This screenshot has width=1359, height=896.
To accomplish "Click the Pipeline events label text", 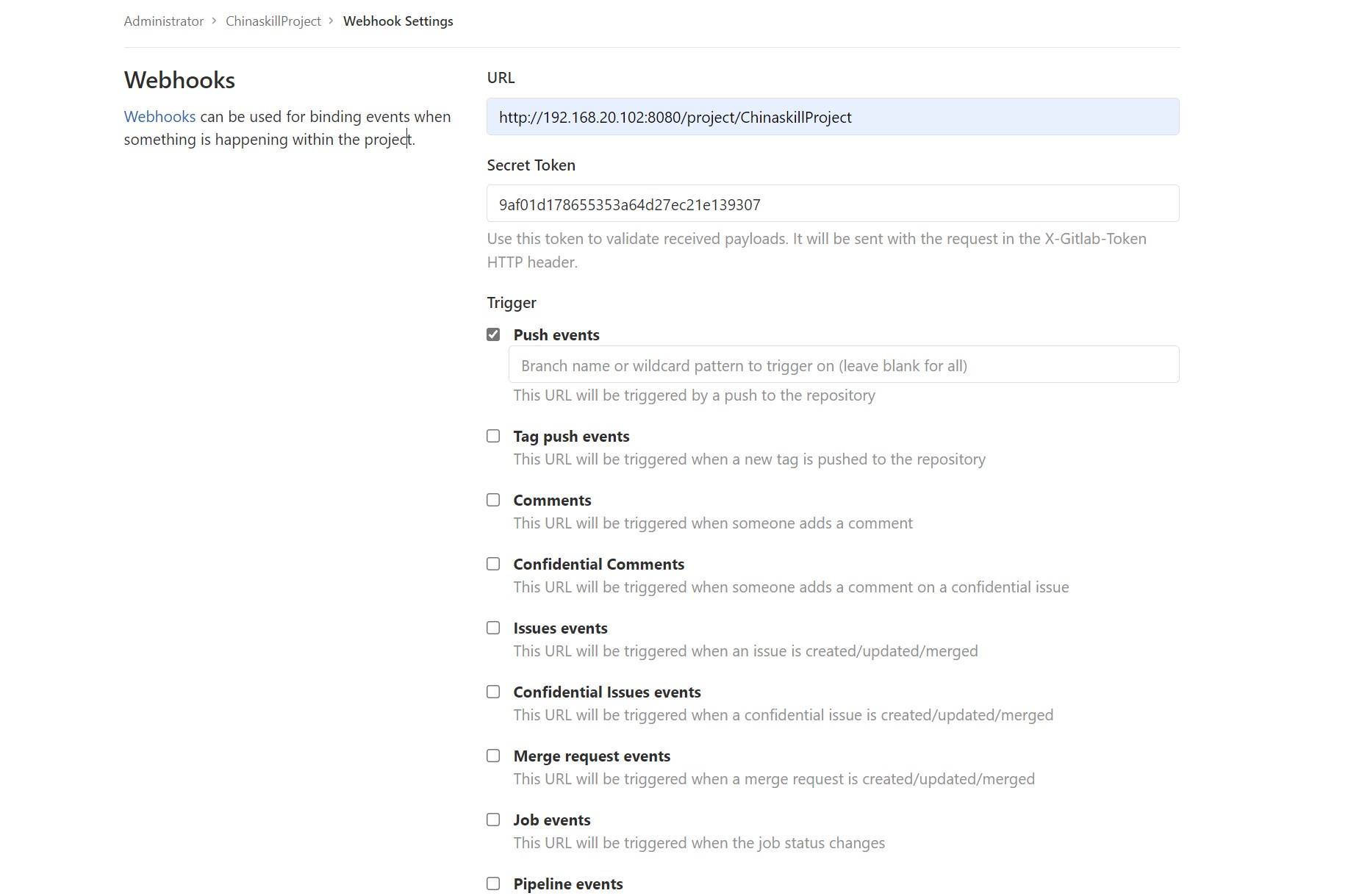I will 568,884.
